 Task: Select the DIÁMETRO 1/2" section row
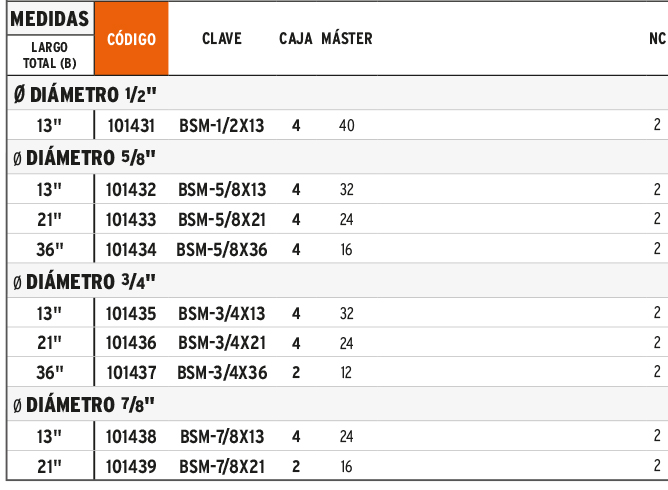(337, 94)
